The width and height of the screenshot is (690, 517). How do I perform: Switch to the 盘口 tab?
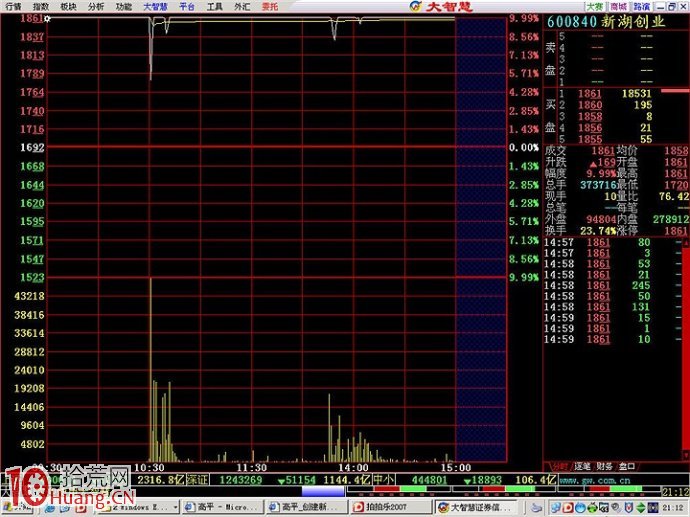(627, 466)
